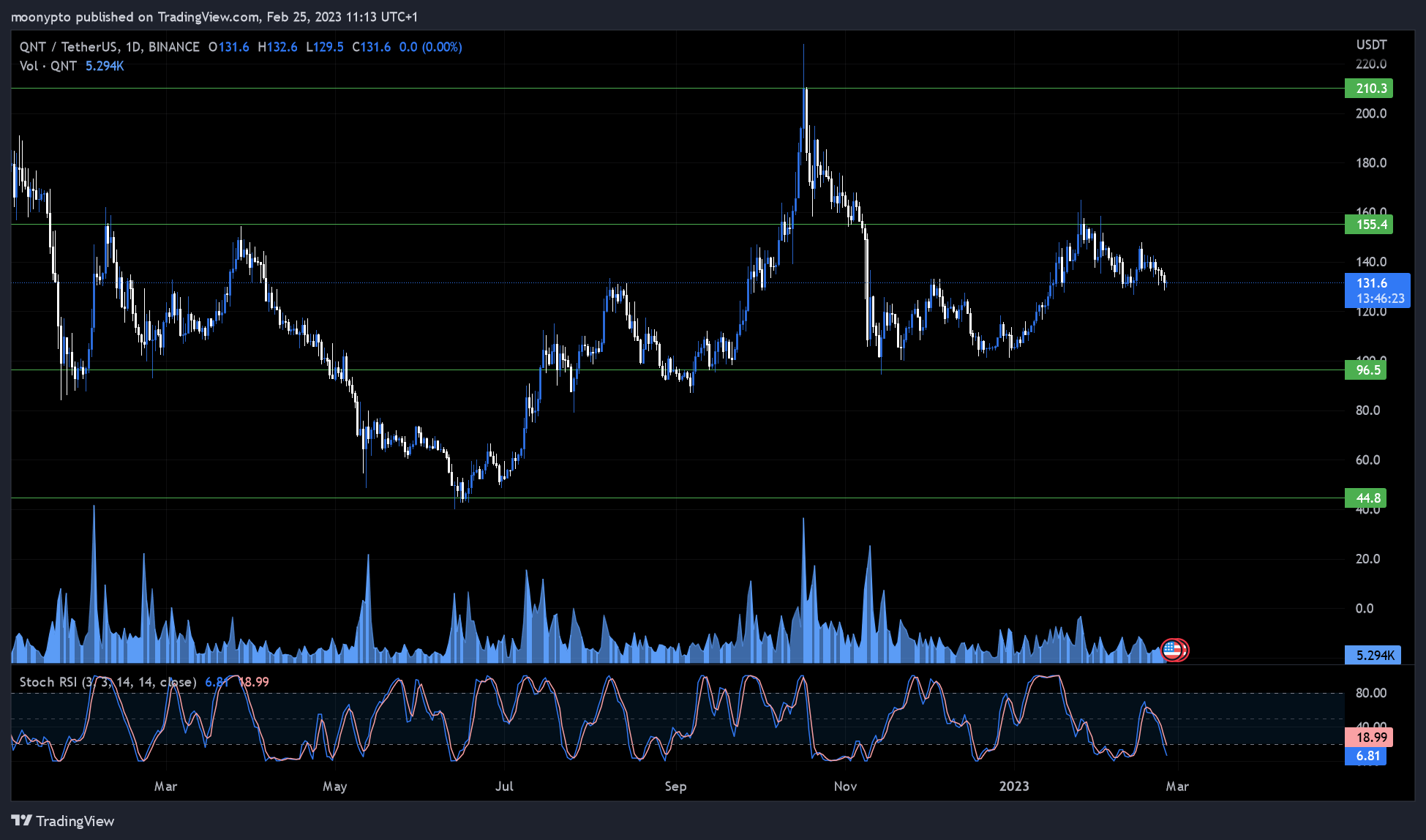Click the 0.0 (0.00%) change value
This screenshot has height=840, width=1426.
[x=430, y=47]
